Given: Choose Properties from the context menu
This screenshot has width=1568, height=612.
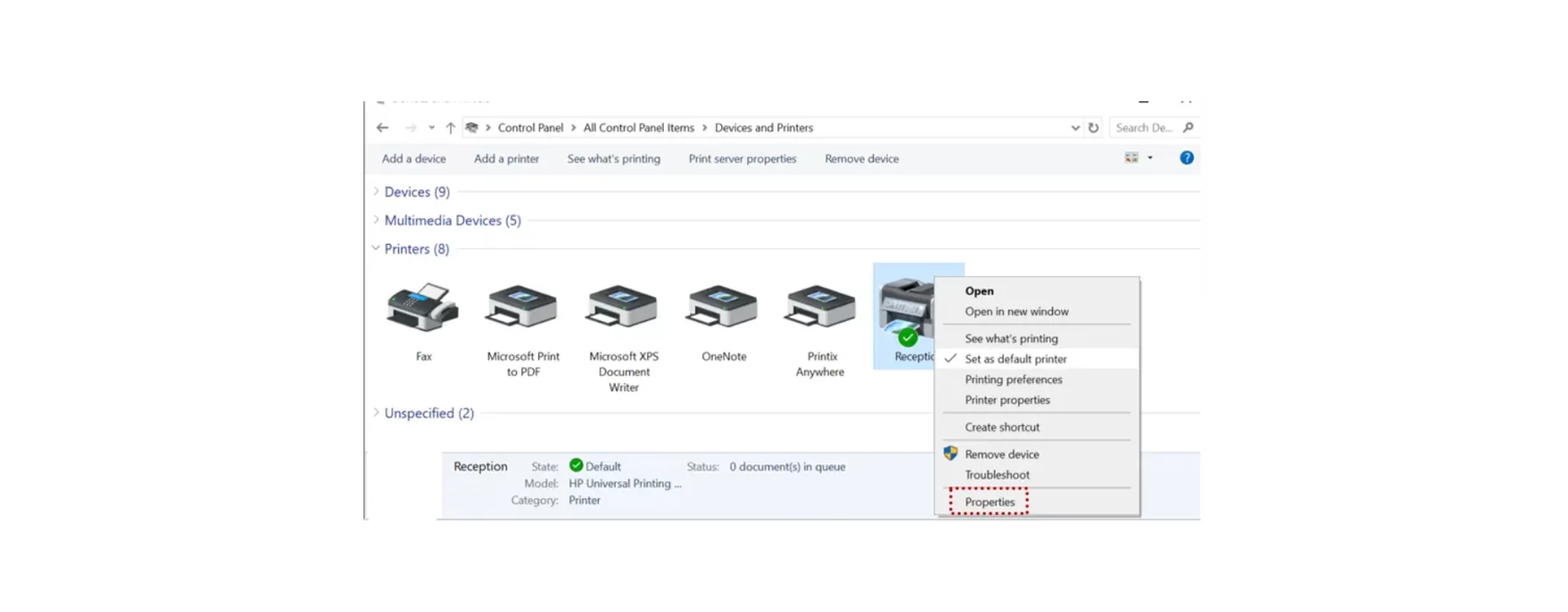Looking at the screenshot, I should pos(989,502).
